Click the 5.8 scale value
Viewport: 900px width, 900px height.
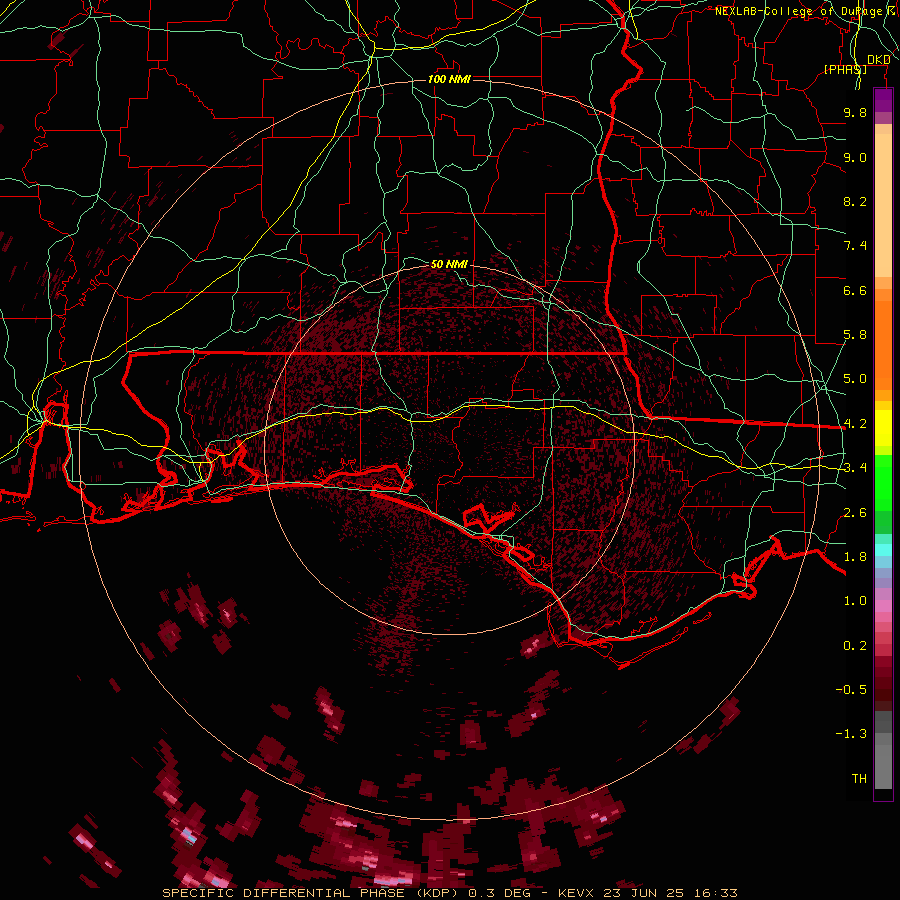click(855, 335)
